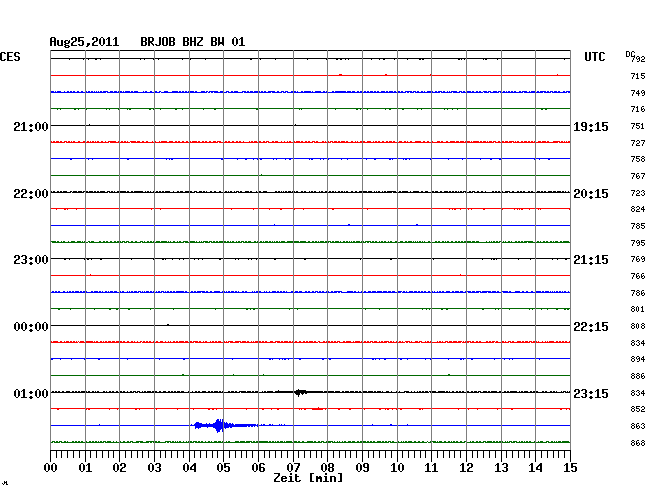Select the offset value 863
The image size is (650, 494).
pos(638,426)
